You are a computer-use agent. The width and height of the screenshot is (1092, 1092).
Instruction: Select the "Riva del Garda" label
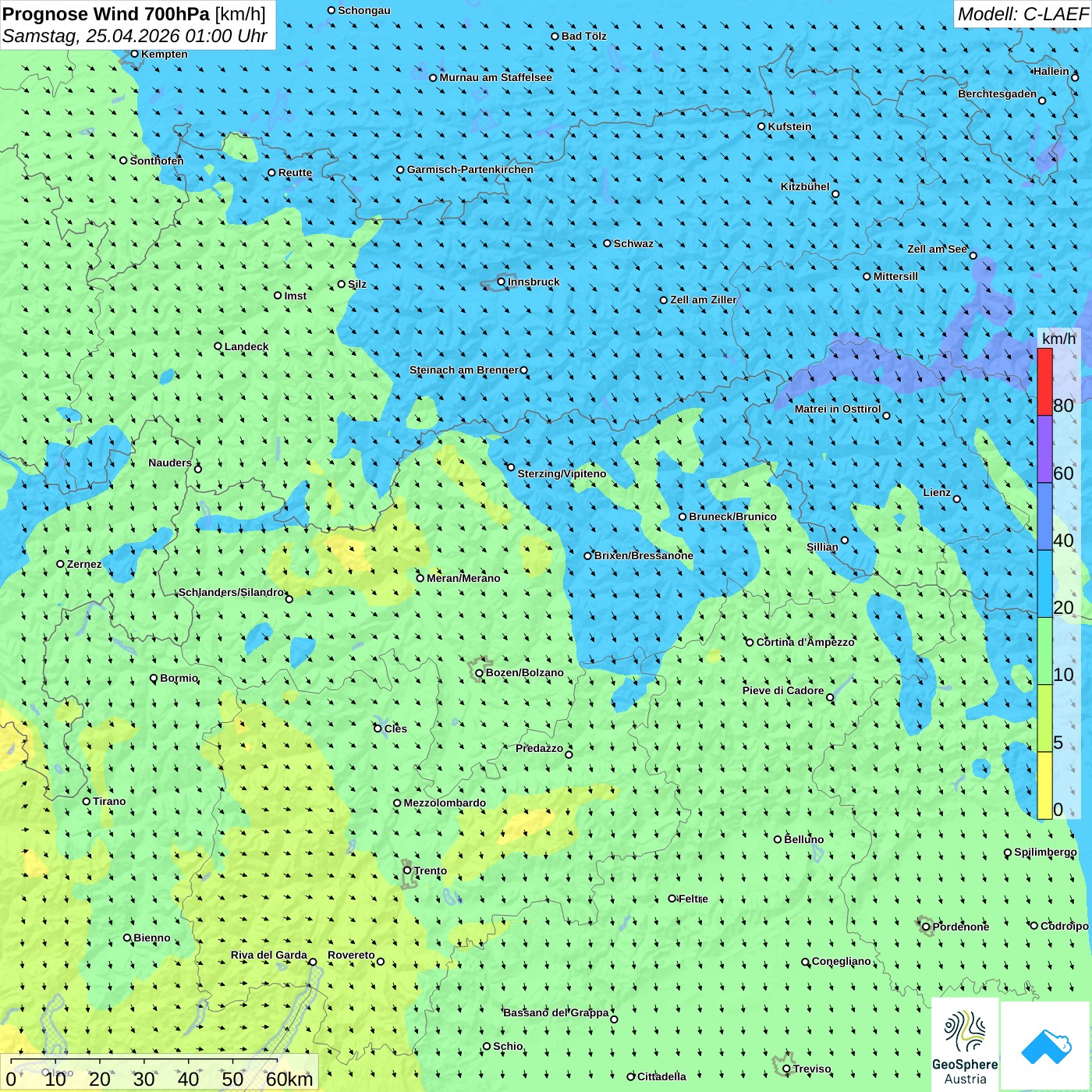coord(269,955)
